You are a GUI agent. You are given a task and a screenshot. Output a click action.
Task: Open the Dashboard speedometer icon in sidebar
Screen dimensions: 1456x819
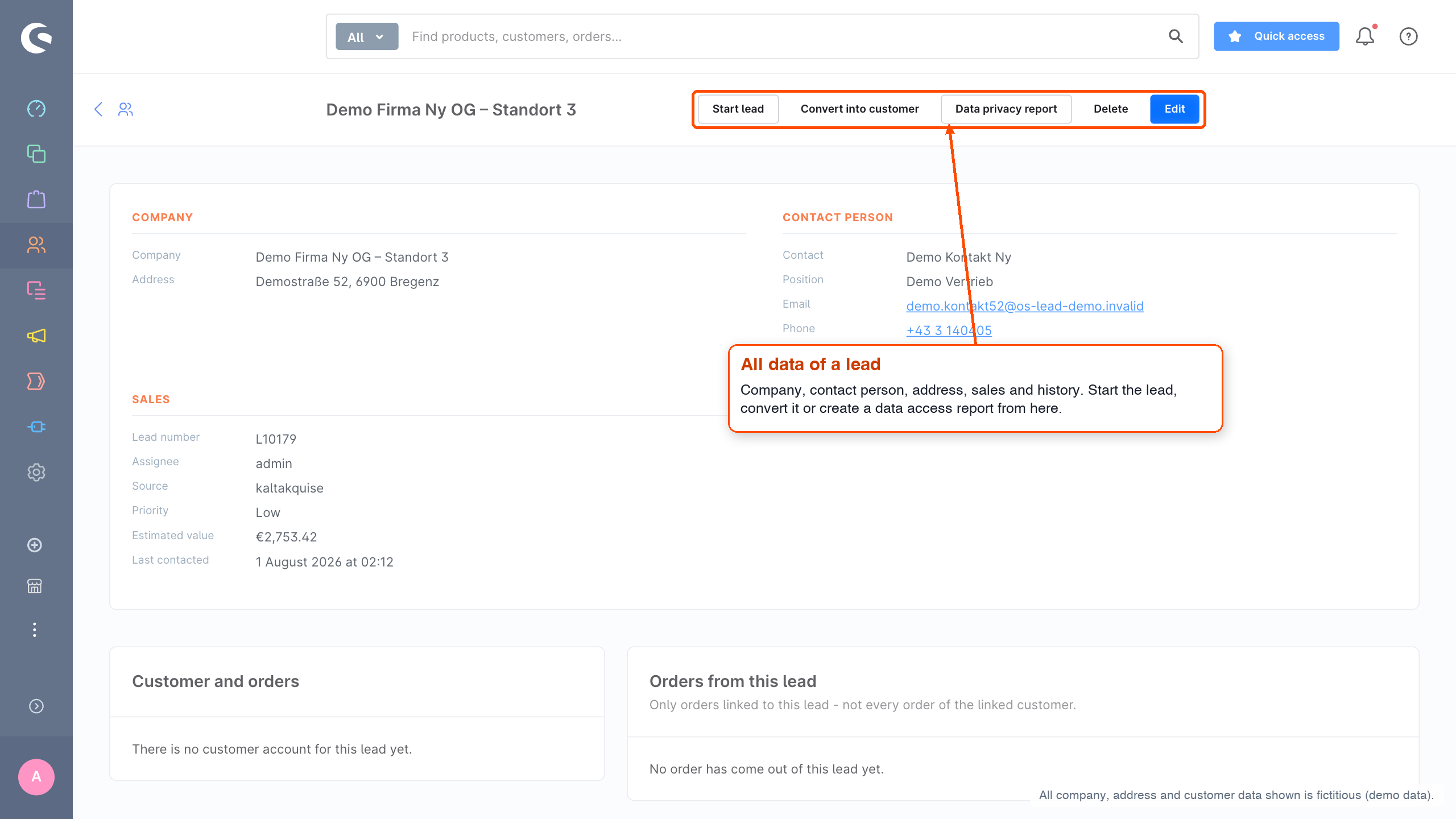pyautogui.click(x=36, y=109)
